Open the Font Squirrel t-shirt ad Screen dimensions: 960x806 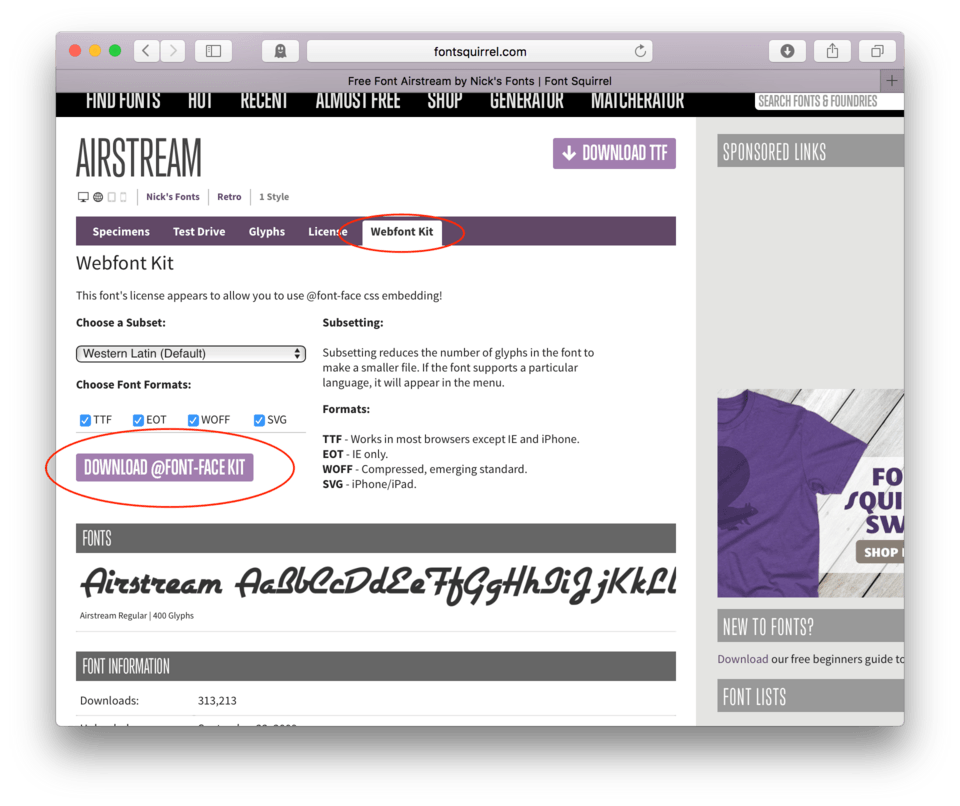pos(810,493)
